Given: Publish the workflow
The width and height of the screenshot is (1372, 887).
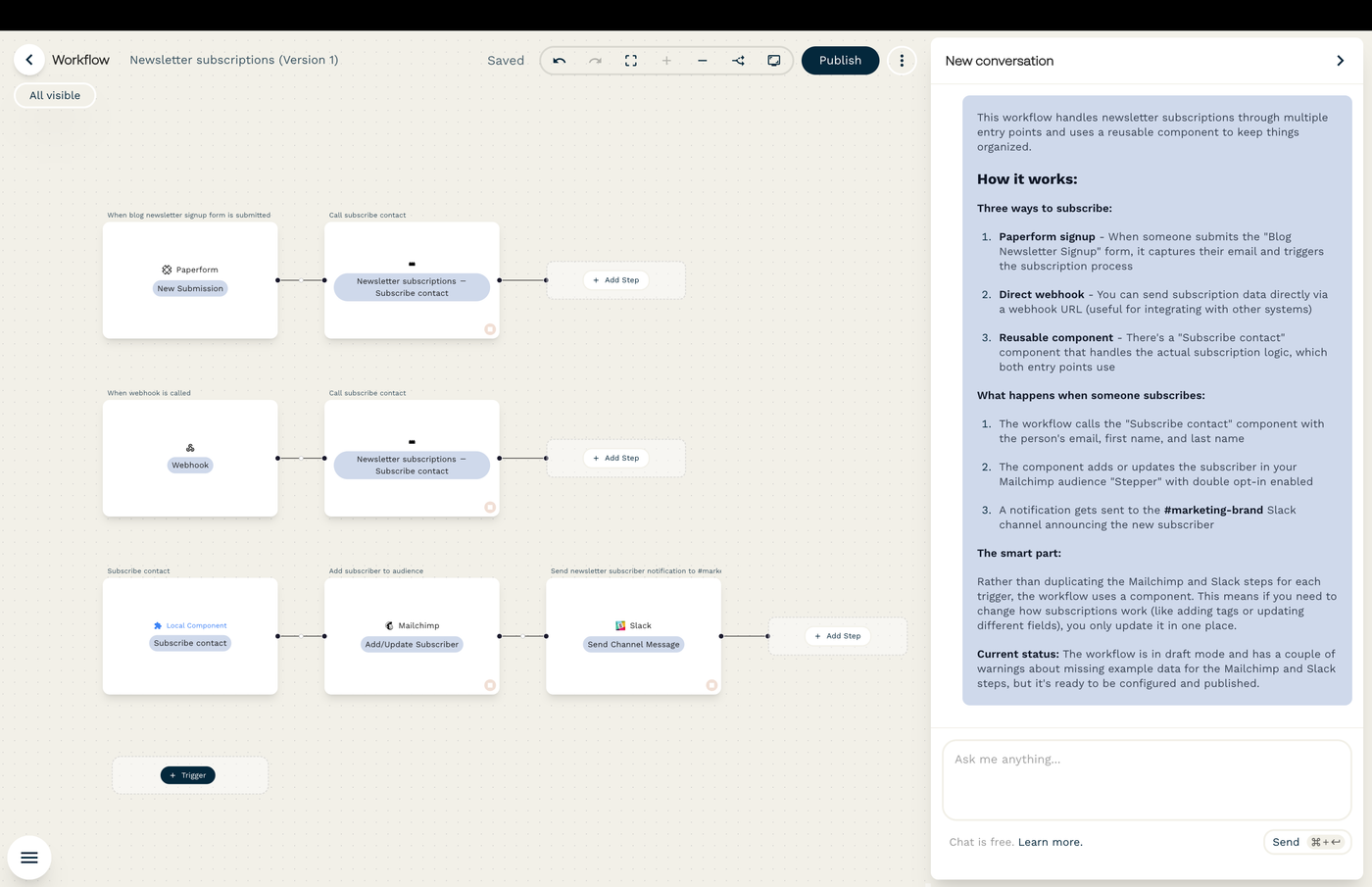Looking at the screenshot, I should pos(840,61).
